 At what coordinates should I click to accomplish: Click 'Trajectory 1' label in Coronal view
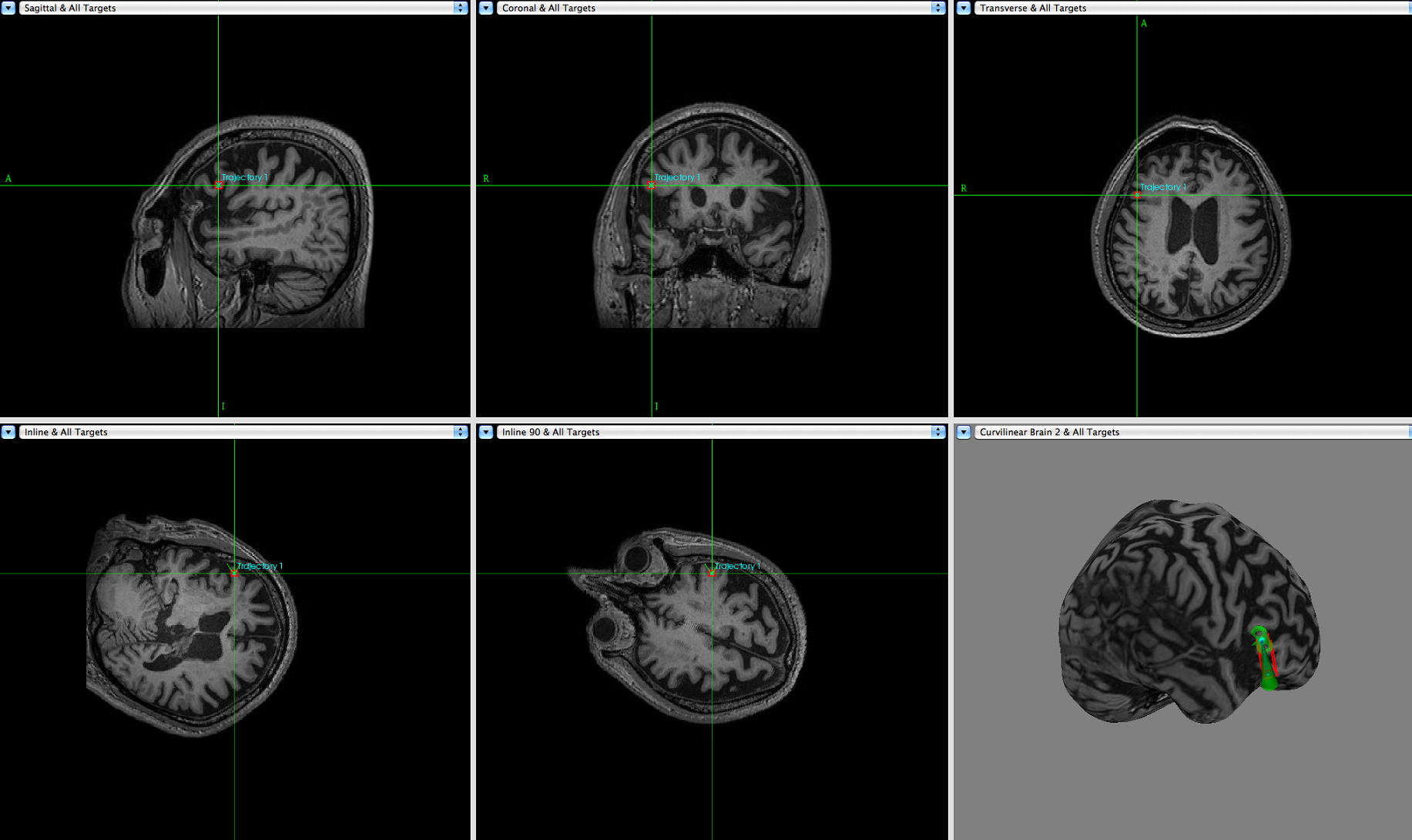tap(677, 177)
